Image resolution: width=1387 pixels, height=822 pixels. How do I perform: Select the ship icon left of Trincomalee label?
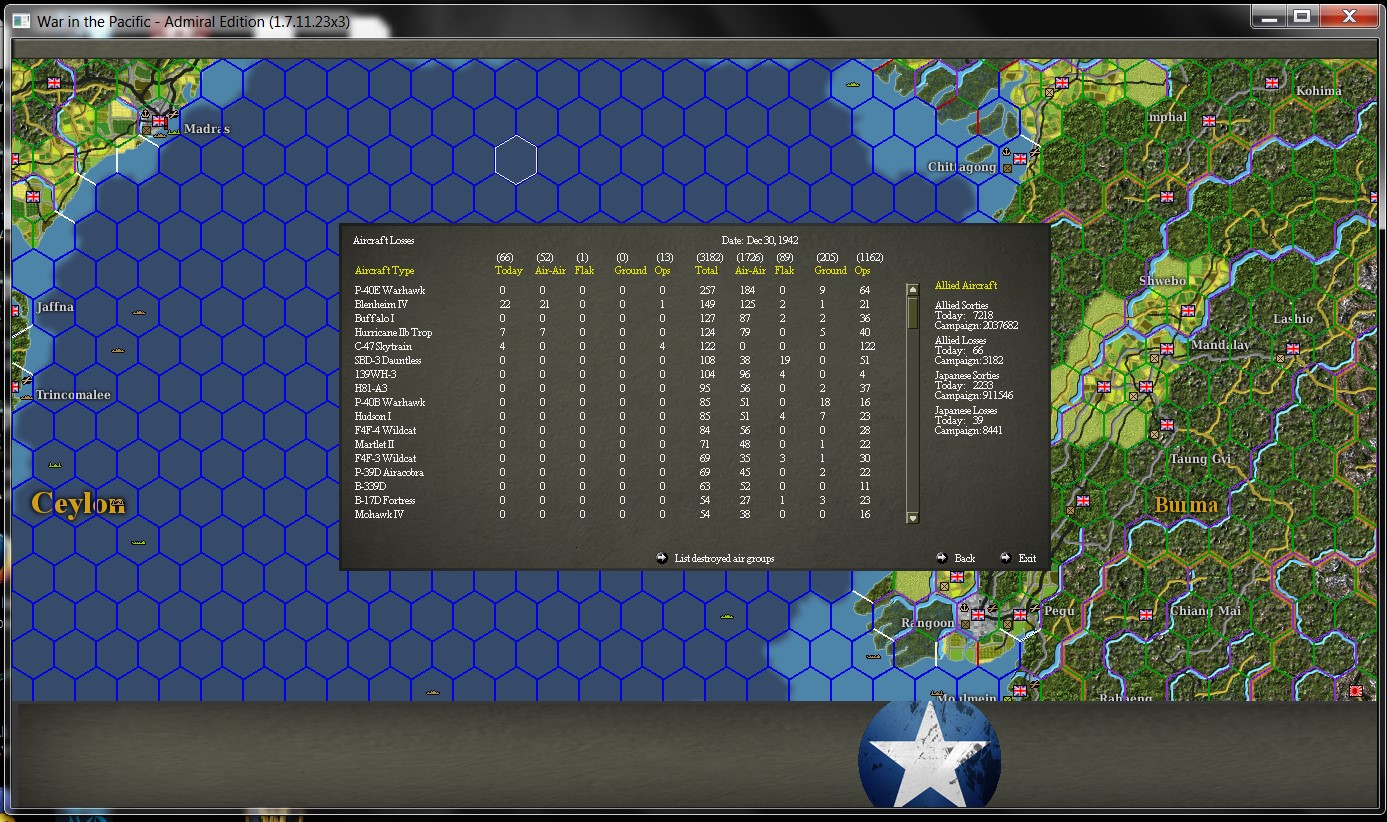click(26, 396)
